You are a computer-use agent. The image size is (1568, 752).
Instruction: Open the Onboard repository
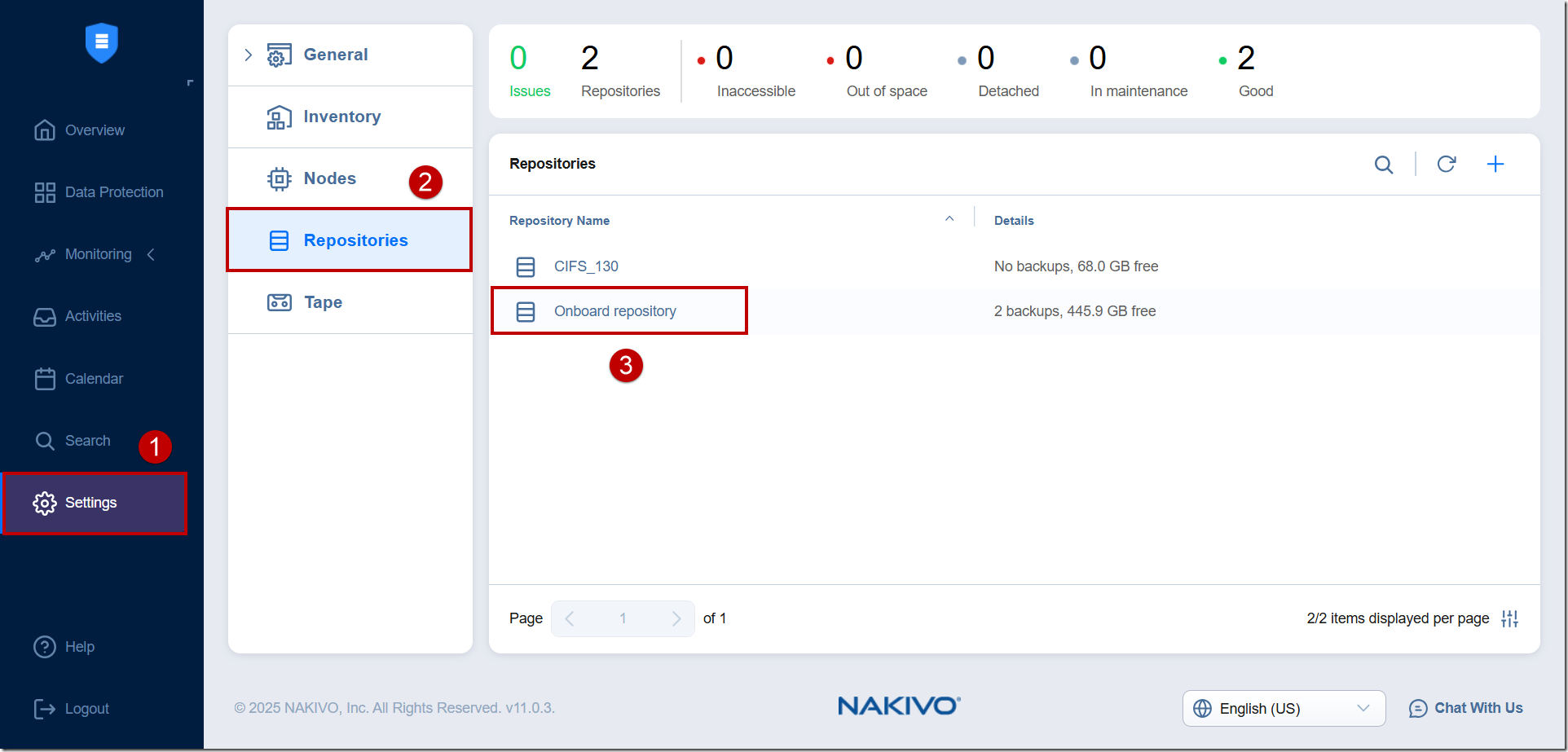pos(615,311)
